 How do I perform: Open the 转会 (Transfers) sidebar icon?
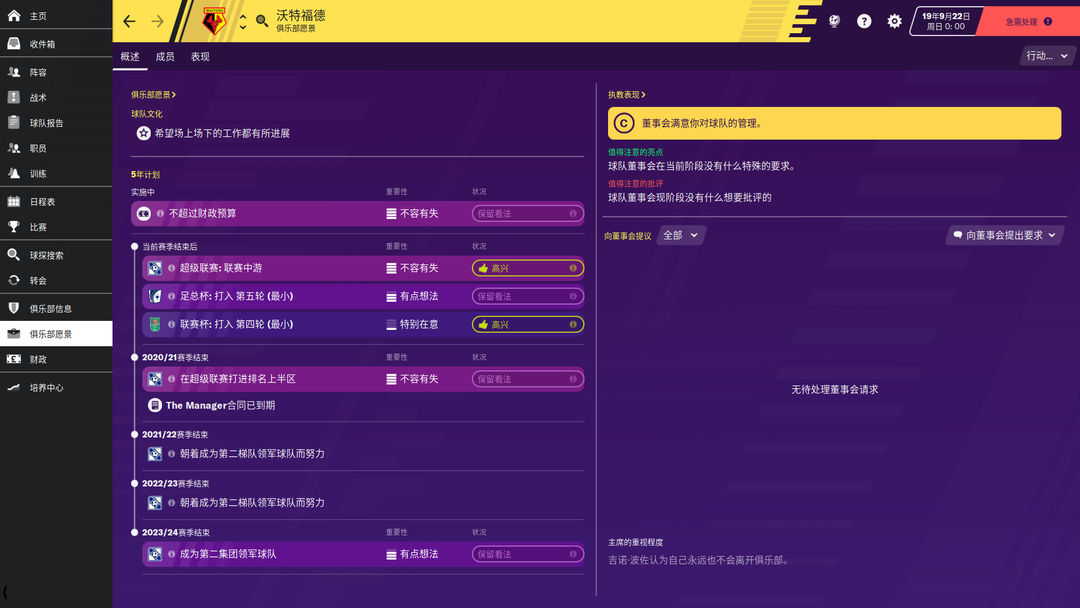[x=40, y=281]
